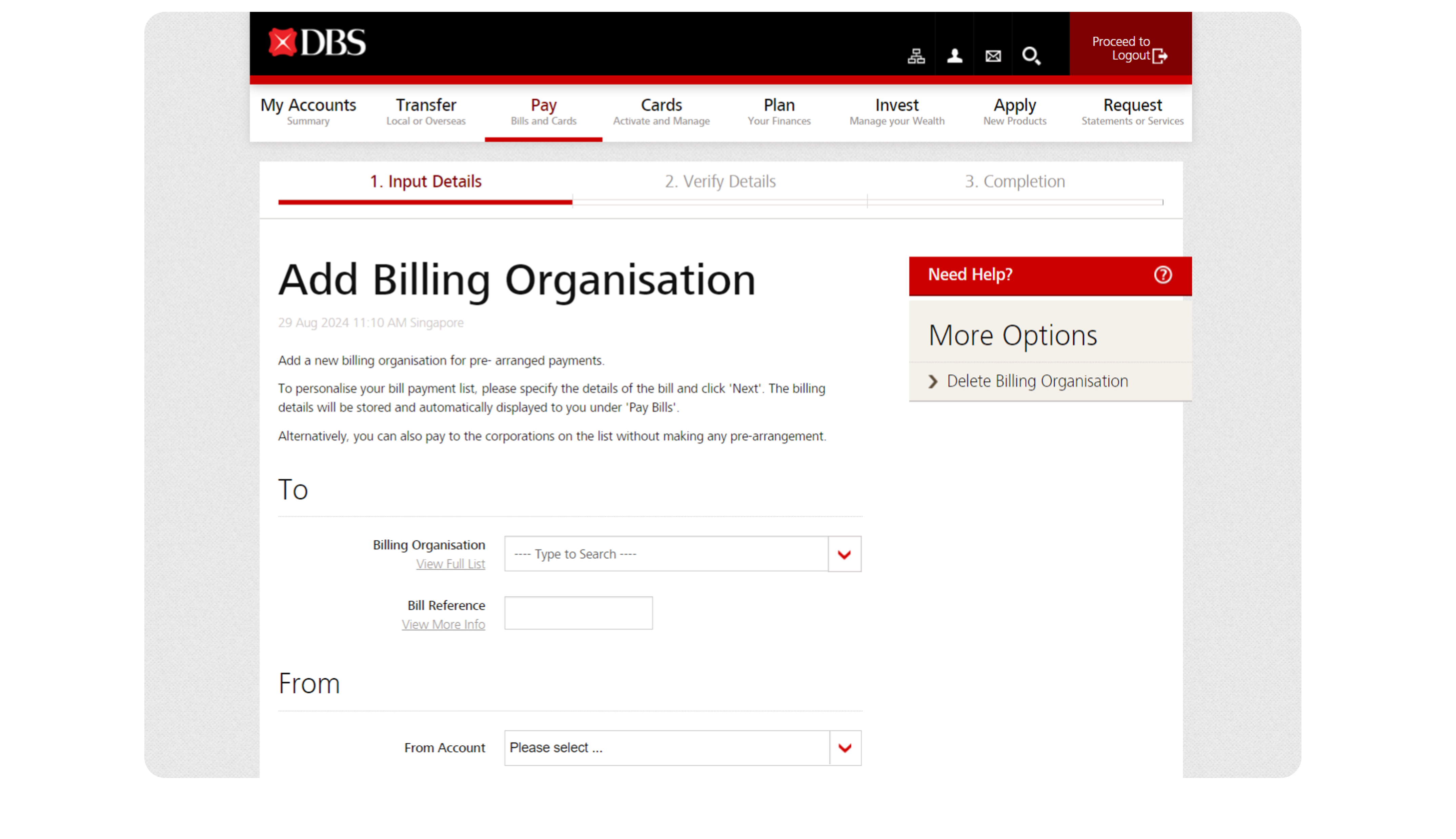Open the View Full List link
Screen dimensions: 1456x839
coord(450,563)
